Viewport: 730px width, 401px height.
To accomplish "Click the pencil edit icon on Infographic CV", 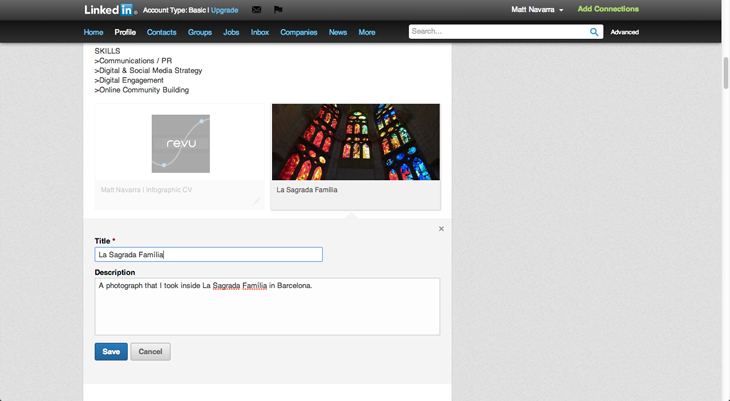I will pos(257,201).
